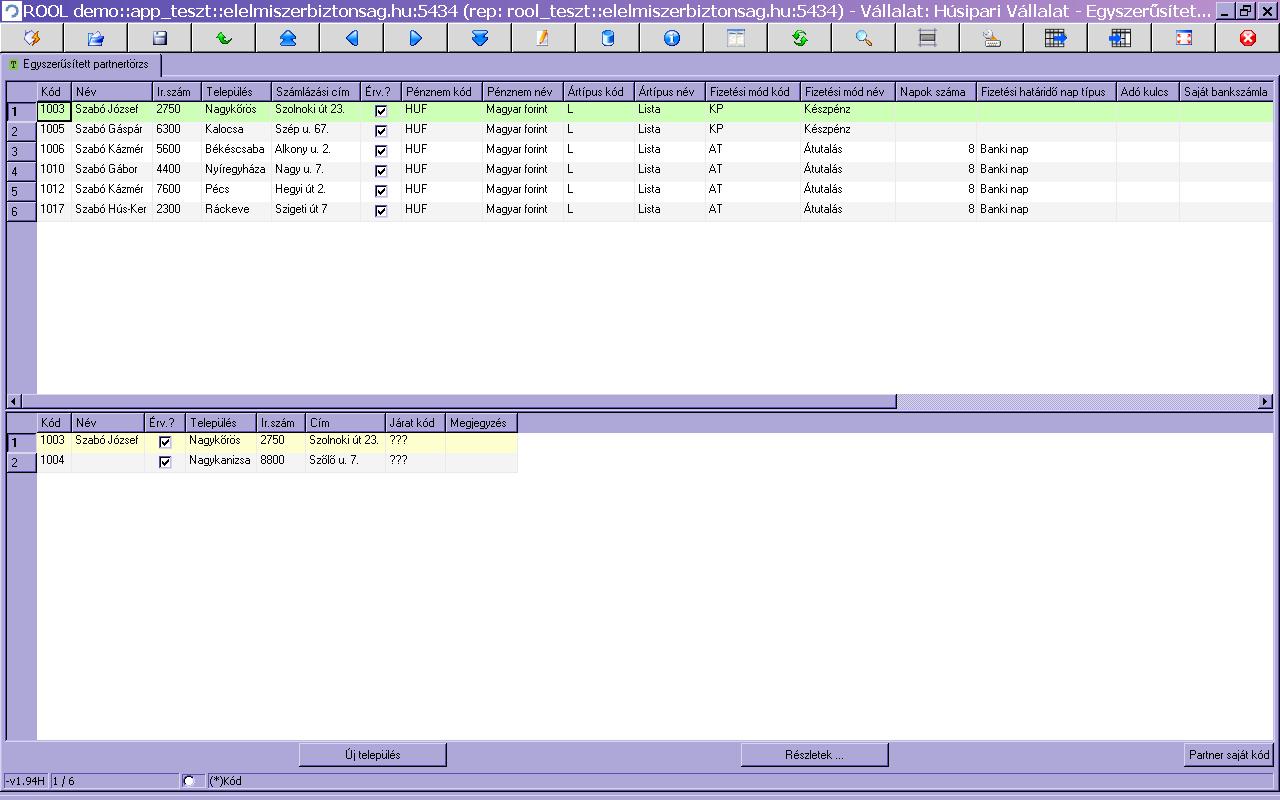
Task: Click the Fizetési mód név column header
Action: 847,92
